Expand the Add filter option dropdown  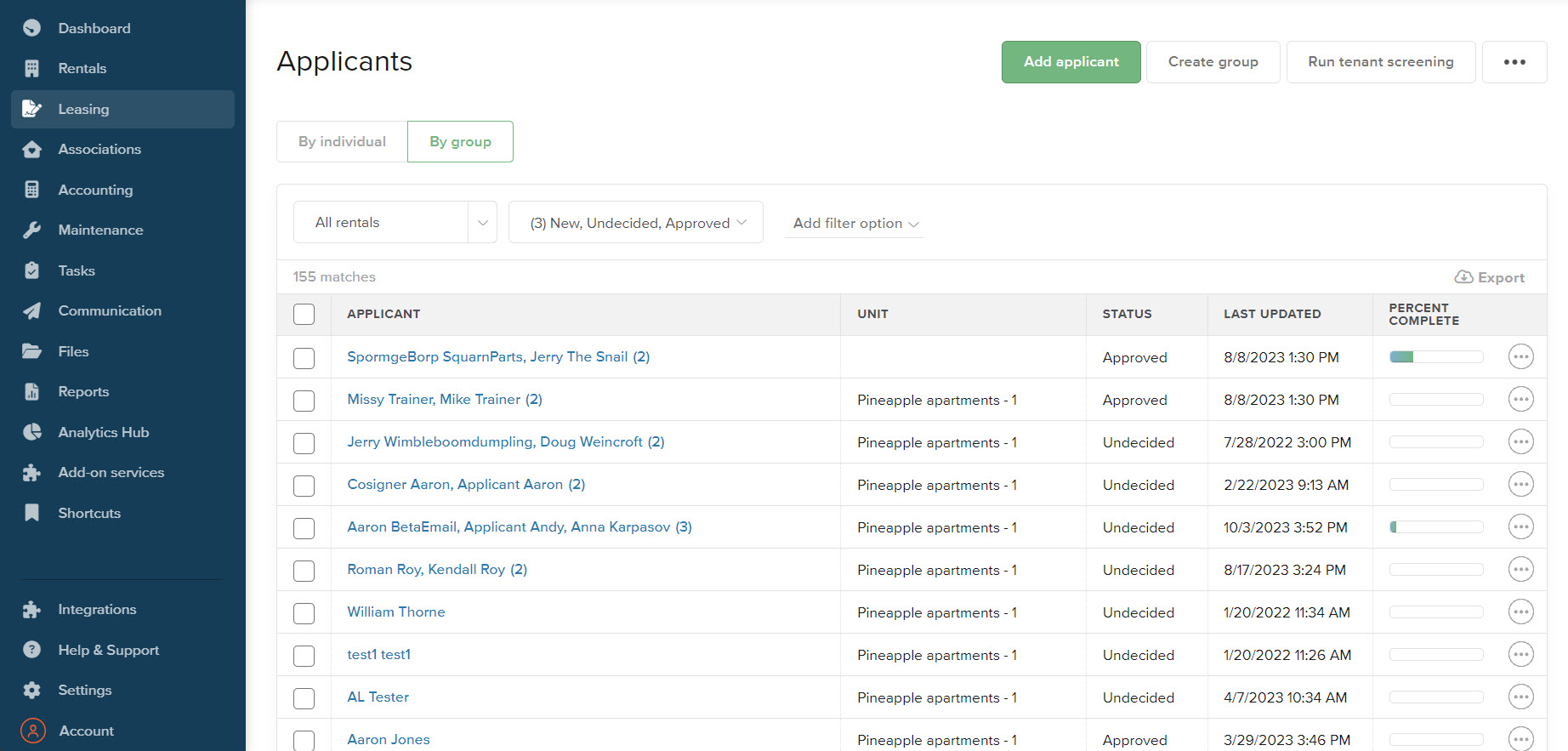tap(855, 224)
